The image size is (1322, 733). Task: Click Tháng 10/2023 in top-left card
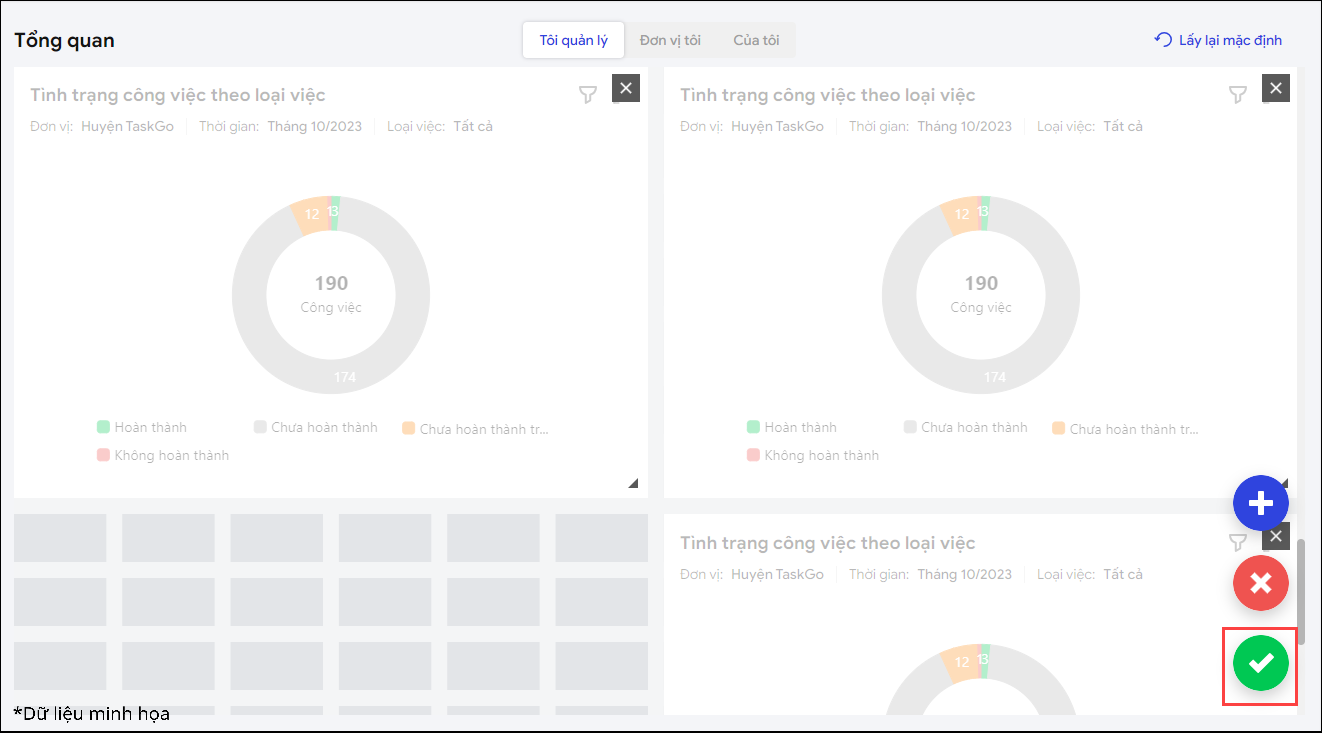(x=315, y=126)
